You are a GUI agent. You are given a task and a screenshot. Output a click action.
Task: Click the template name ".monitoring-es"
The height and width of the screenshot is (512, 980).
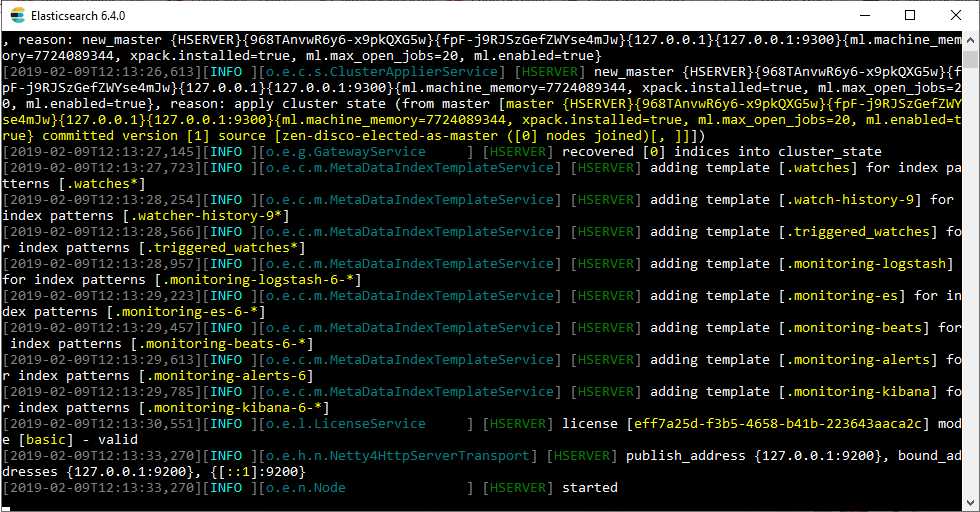point(842,296)
